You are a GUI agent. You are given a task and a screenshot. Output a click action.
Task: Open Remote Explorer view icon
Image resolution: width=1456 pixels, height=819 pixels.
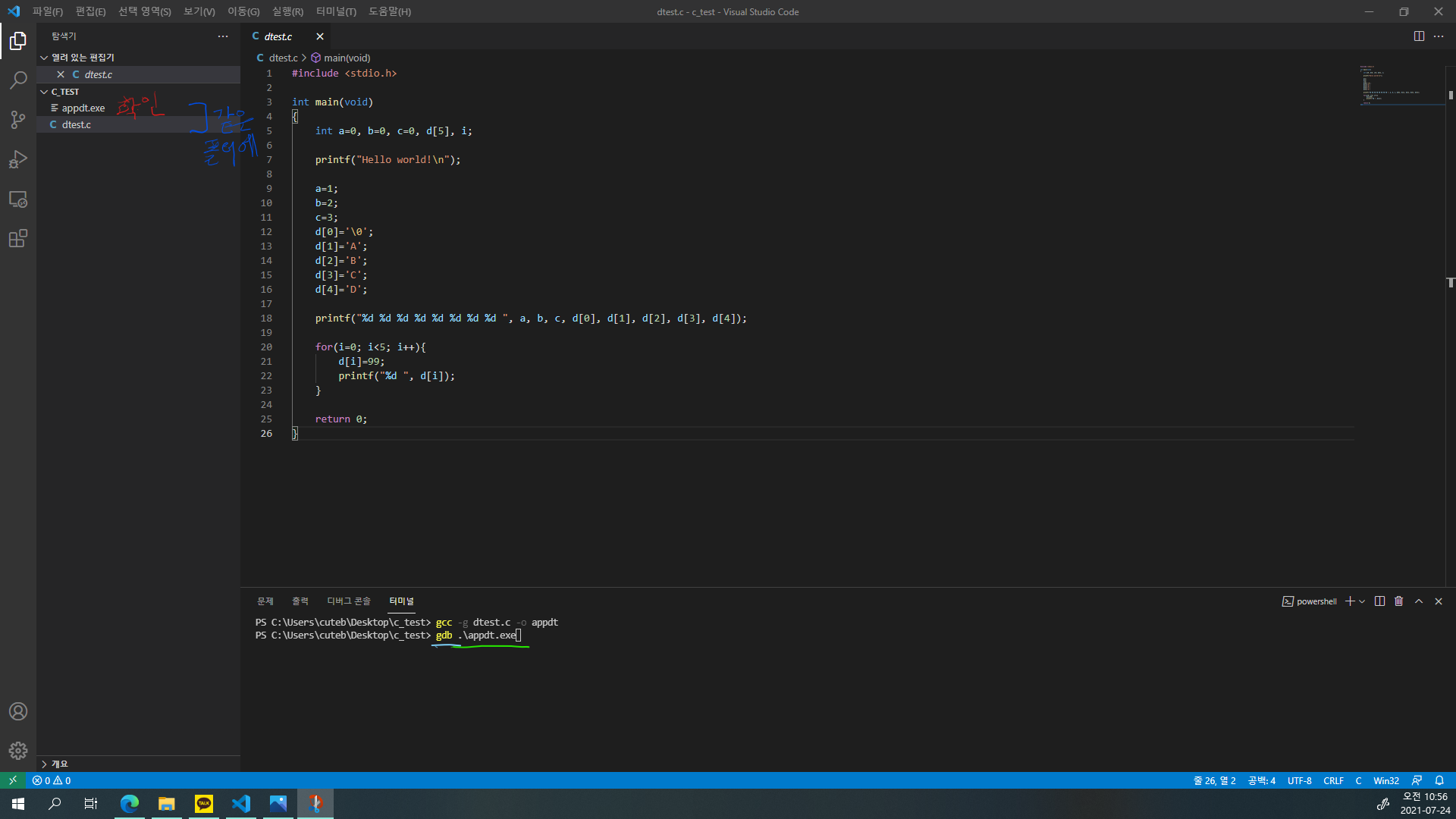[x=18, y=199]
